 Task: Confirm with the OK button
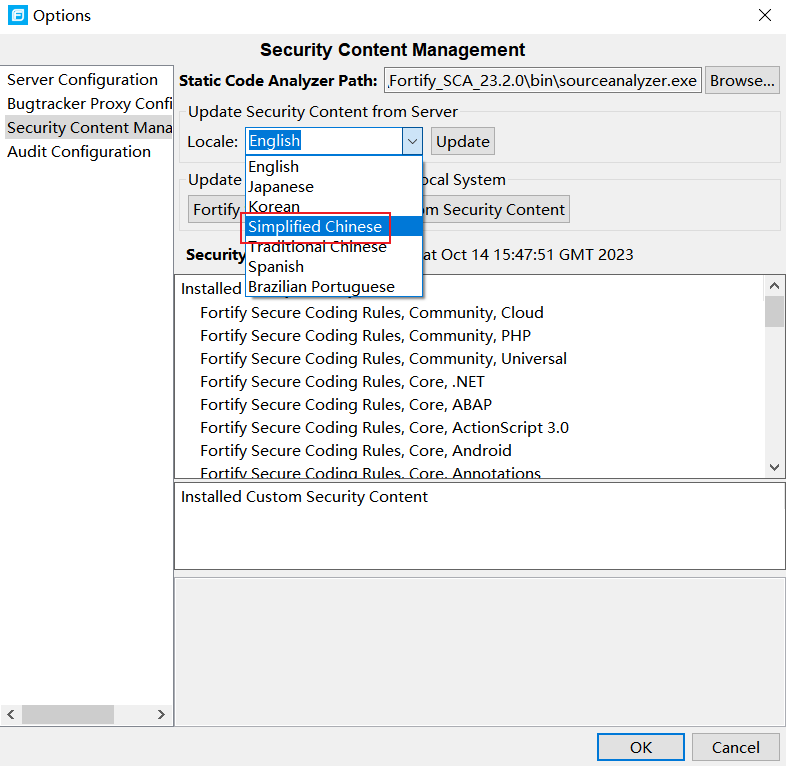point(641,747)
